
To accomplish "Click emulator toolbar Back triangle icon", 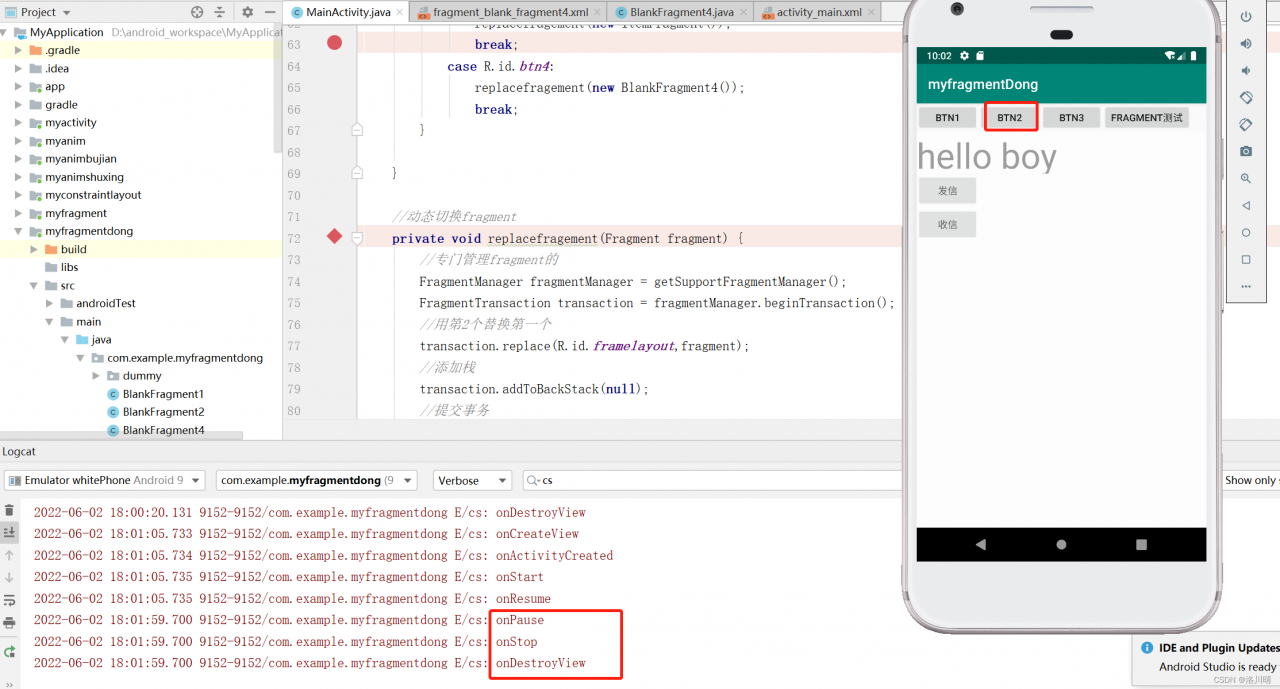I will (1246, 206).
